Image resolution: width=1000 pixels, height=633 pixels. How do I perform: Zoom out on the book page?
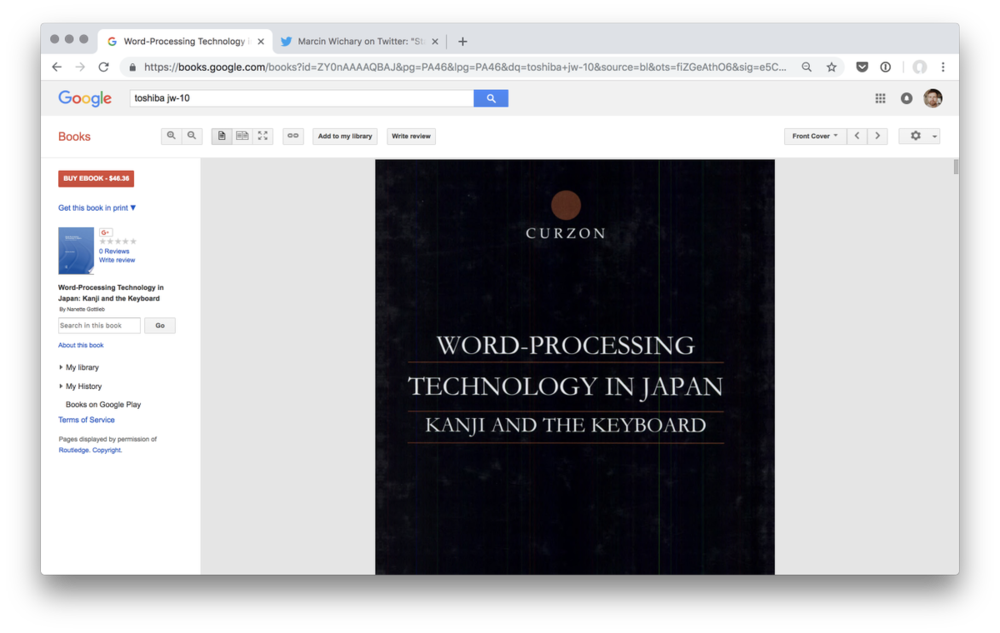[191, 136]
